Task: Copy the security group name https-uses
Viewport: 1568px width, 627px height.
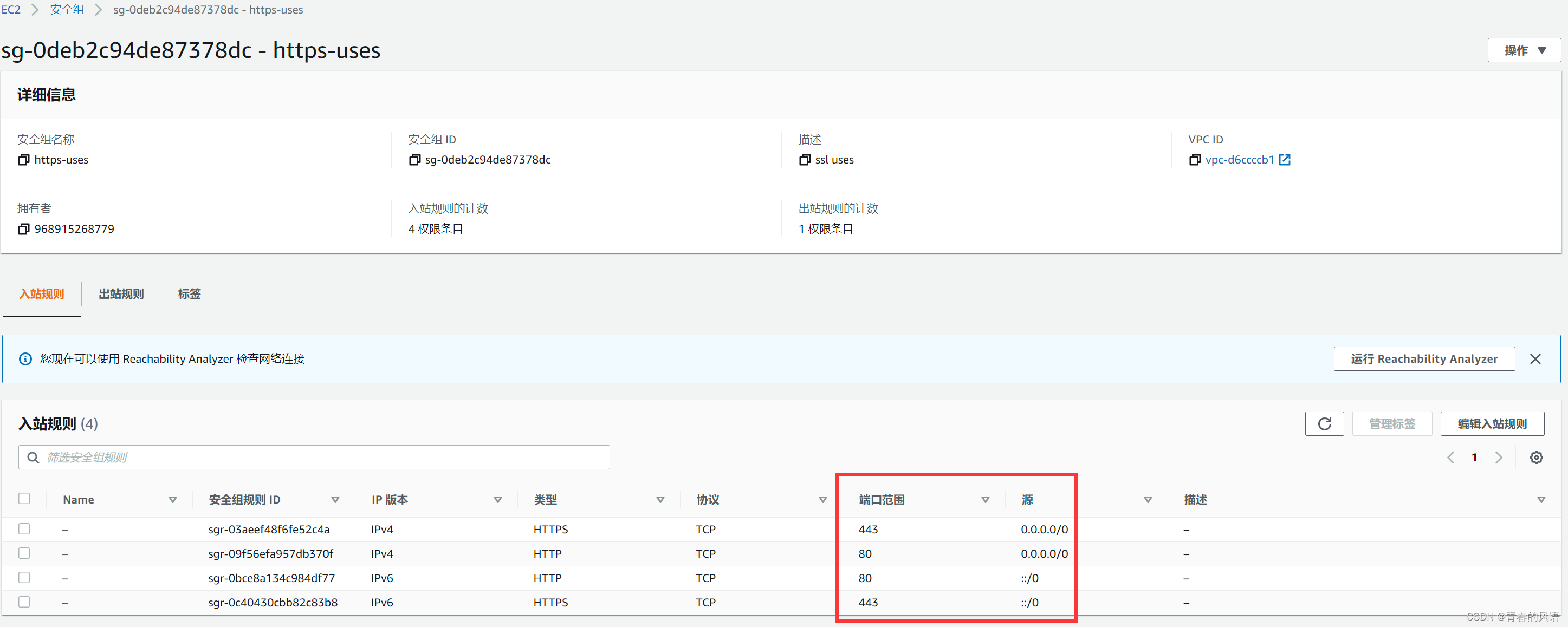Action: point(24,160)
